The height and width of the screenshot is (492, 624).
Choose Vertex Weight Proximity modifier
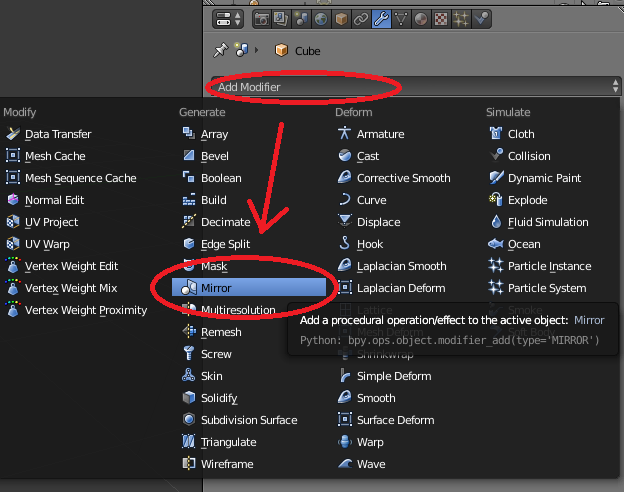point(76,310)
